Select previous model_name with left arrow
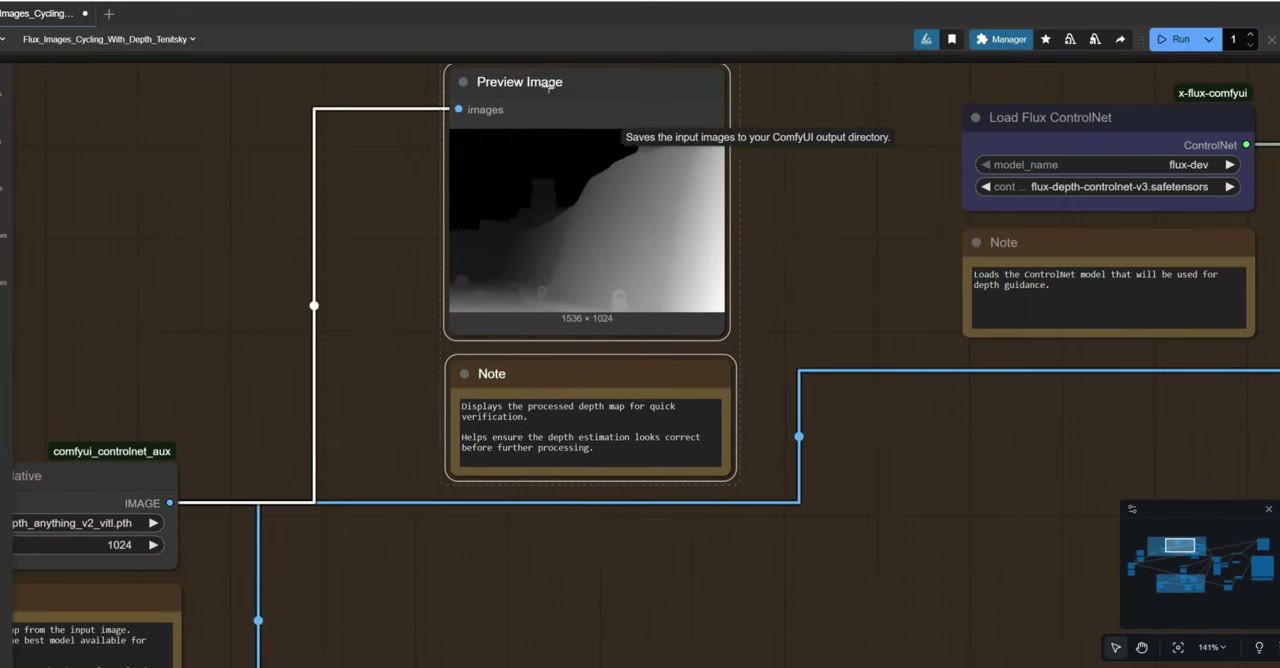Image resolution: width=1280 pixels, height=668 pixels. click(985, 165)
